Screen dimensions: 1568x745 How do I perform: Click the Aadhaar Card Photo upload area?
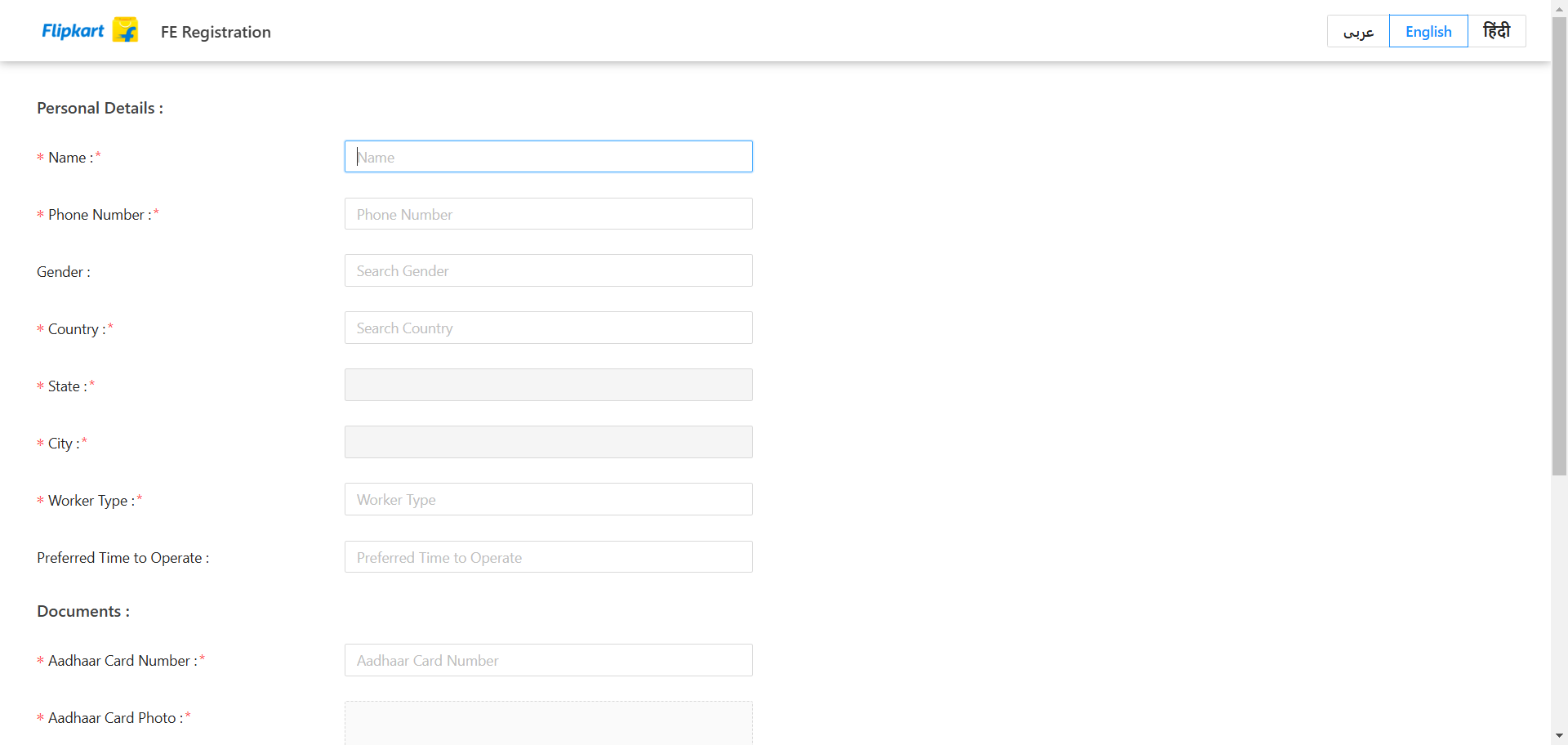tap(548, 724)
